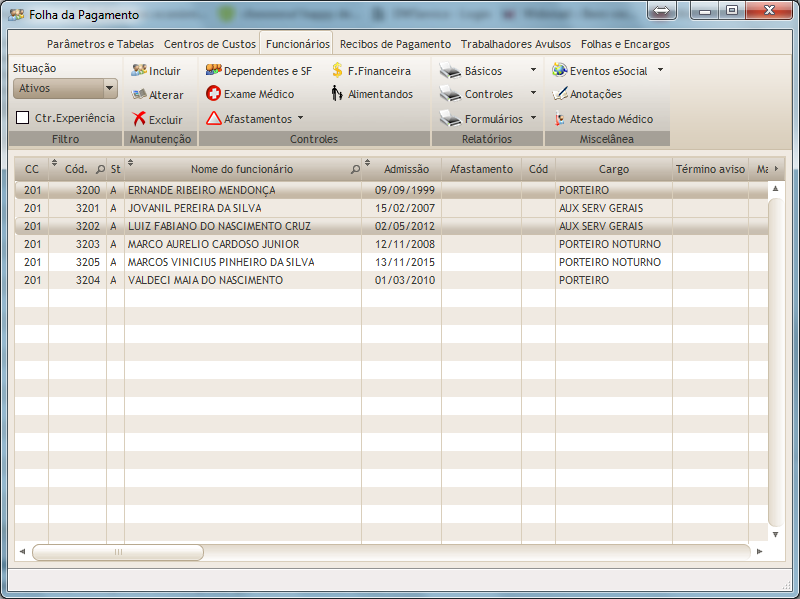
Task: Switch to Recibos de Pagamento tab
Action: [395, 44]
